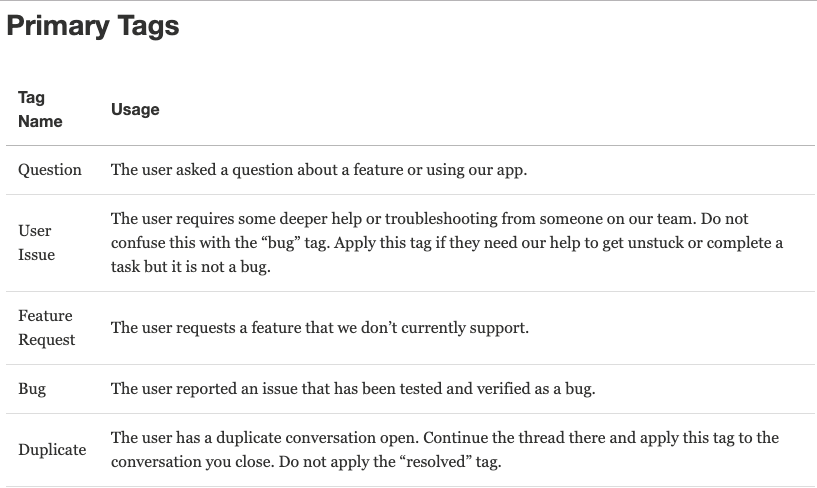Click the Question tag's usage description
817x488 pixels.
coord(318,170)
